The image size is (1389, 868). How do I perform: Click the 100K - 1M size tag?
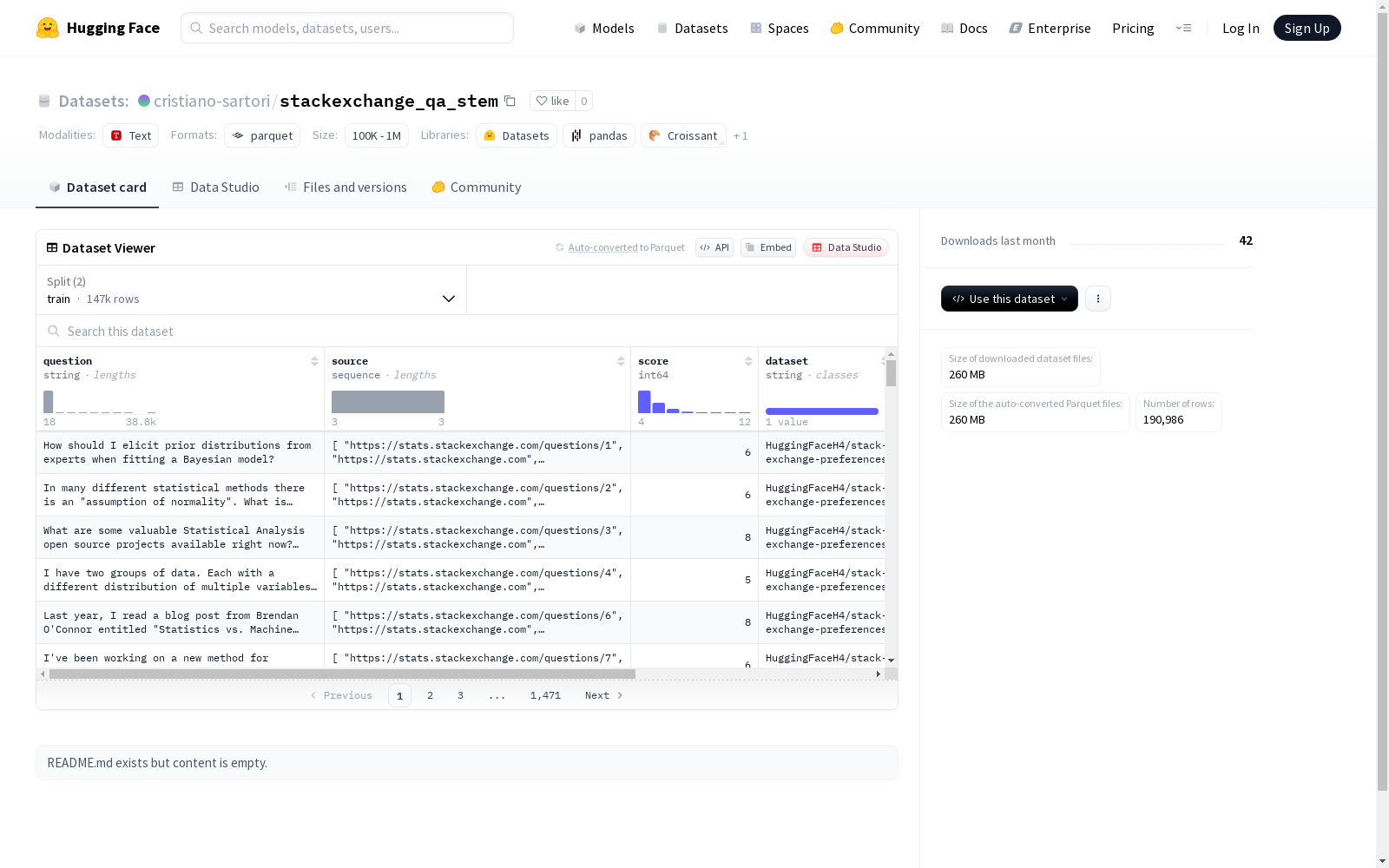[x=377, y=135]
